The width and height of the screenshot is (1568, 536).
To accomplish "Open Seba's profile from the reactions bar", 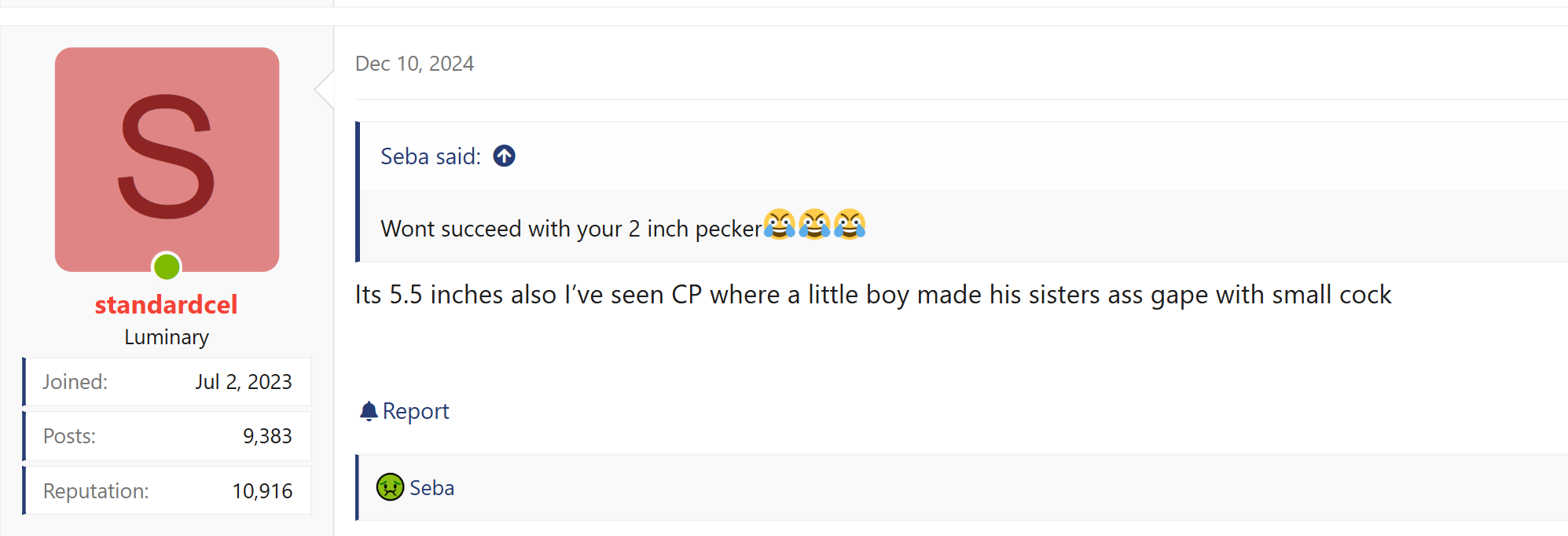I will tap(431, 488).
